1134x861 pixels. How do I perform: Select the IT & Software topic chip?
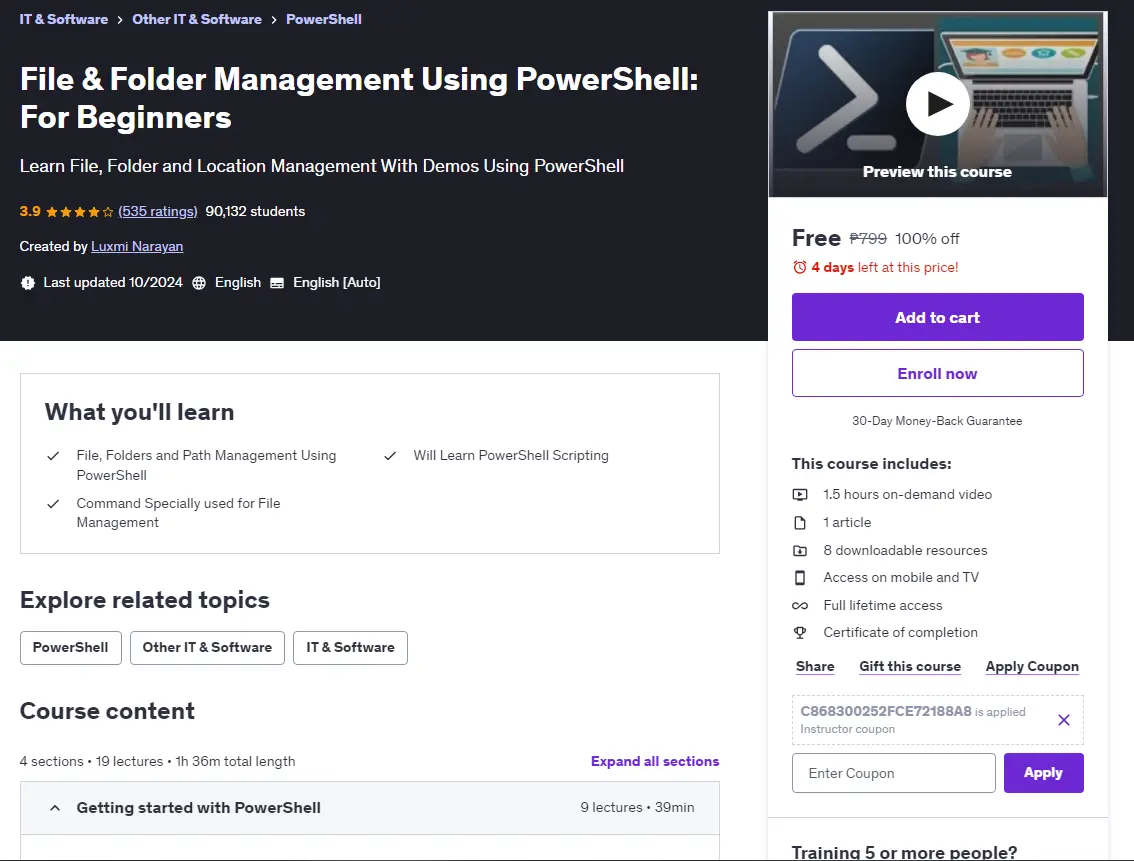tap(350, 648)
